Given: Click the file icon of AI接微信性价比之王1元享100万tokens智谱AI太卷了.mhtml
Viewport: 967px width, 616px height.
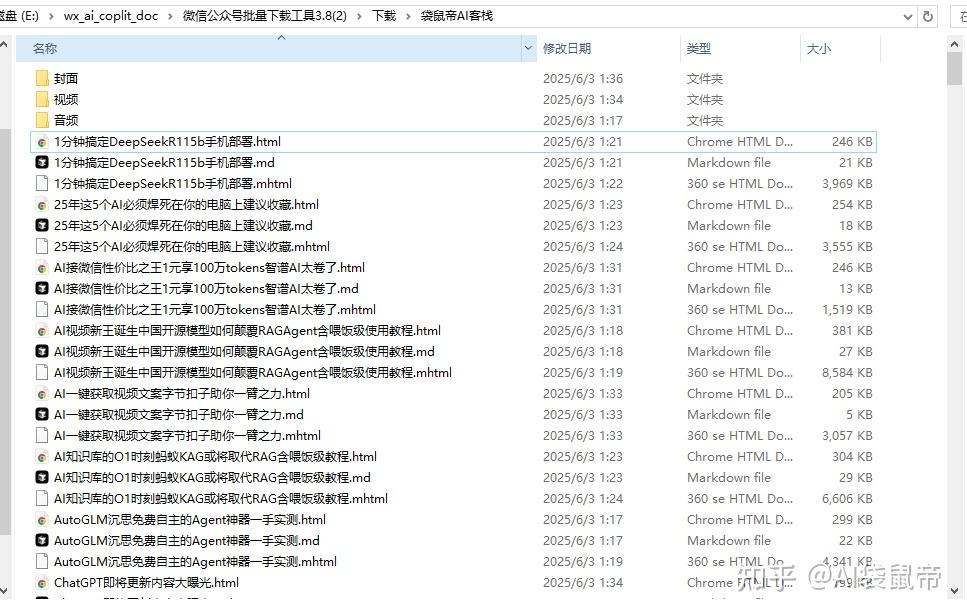Looking at the screenshot, I should coord(42,310).
